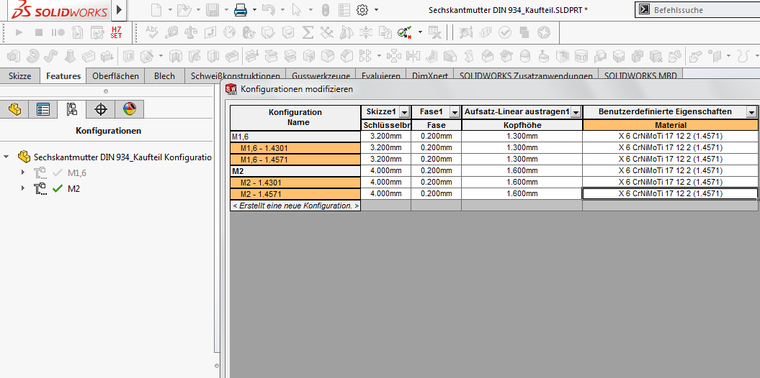Image resolution: width=760 pixels, height=378 pixels.
Task: Open the Measure tape tool
Action: [172, 32]
